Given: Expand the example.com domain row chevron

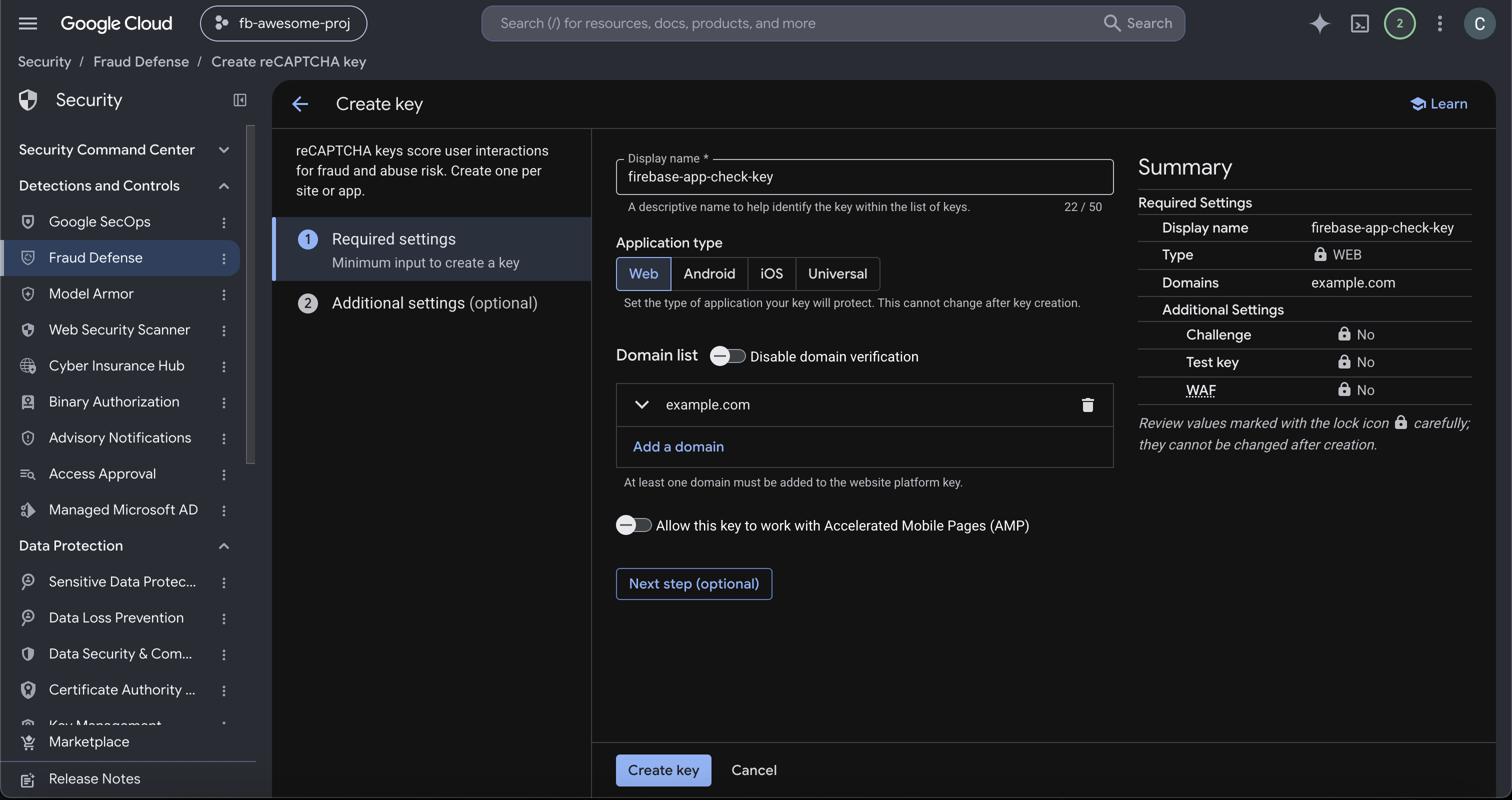Looking at the screenshot, I should coord(641,404).
